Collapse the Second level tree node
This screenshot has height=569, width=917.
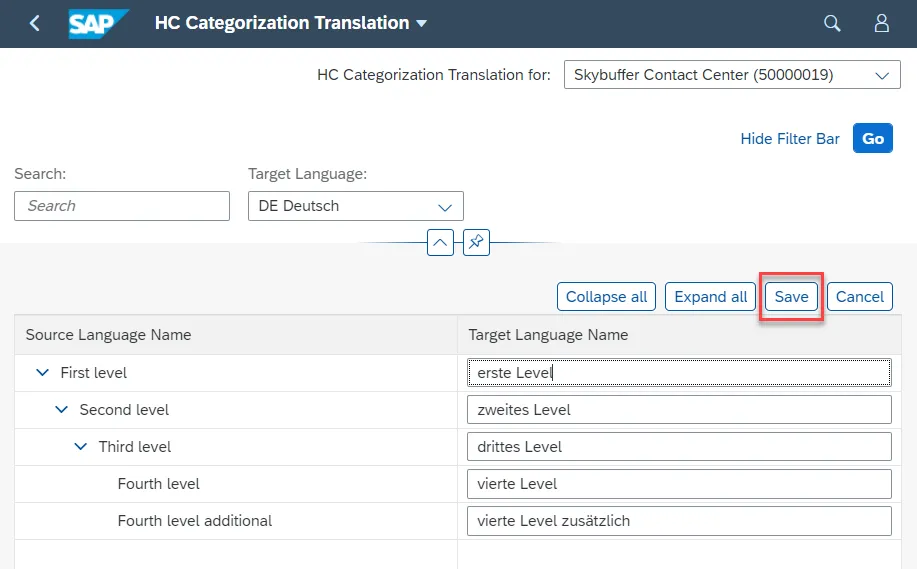[x=61, y=409]
